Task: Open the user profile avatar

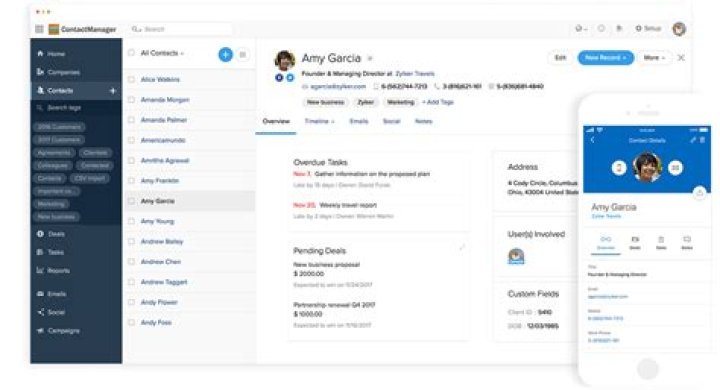Action: pos(679,29)
